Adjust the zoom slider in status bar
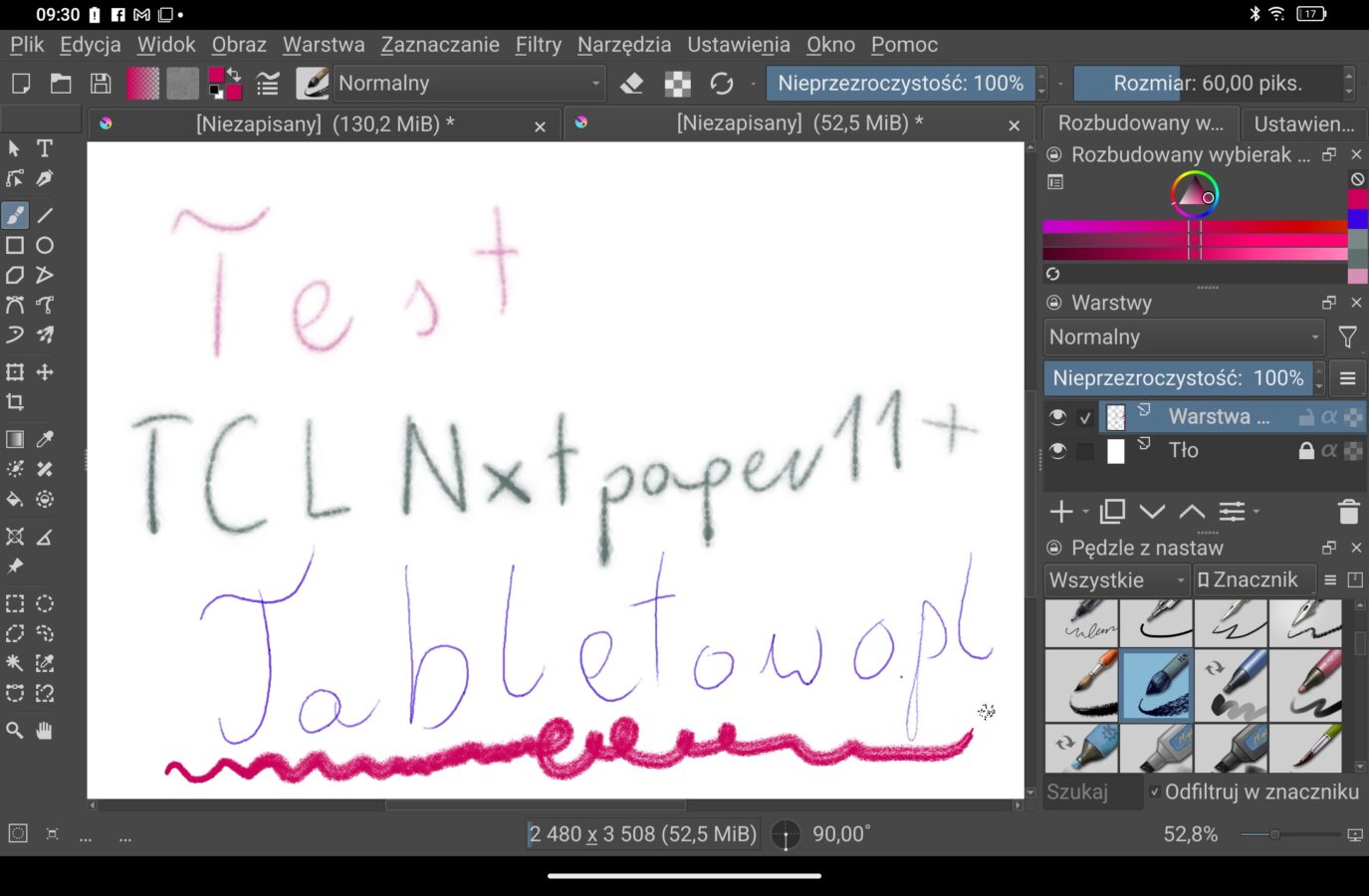This screenshot has width=1369, height=896. [1290, 834]
